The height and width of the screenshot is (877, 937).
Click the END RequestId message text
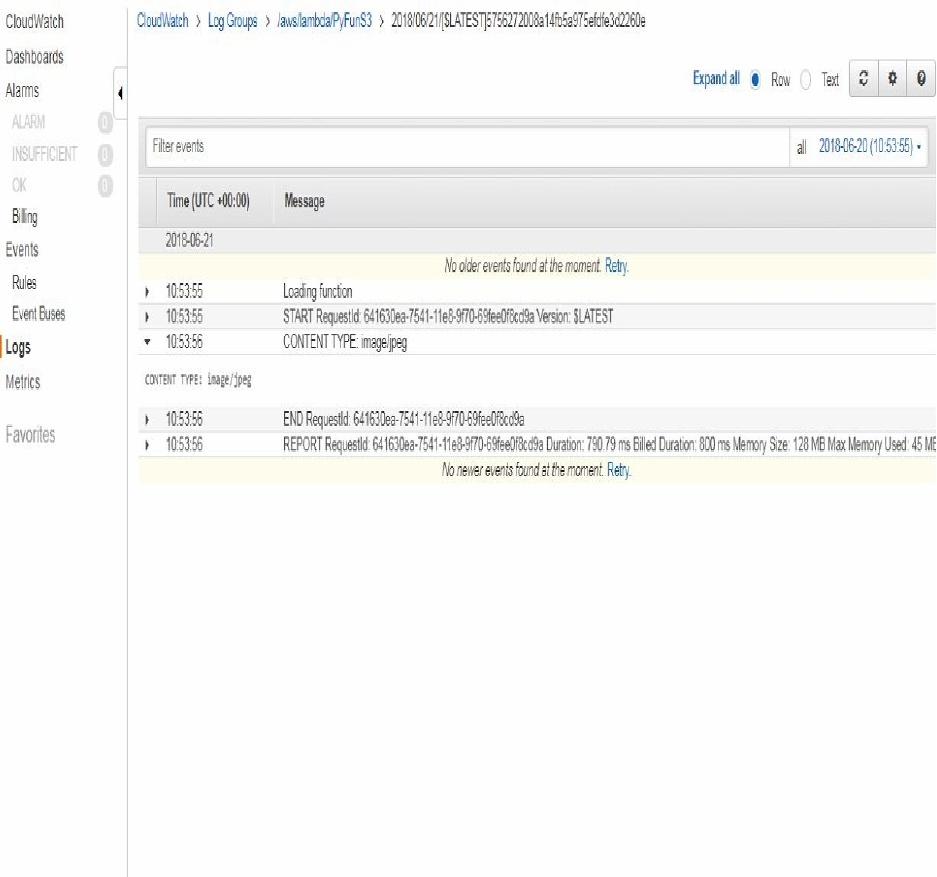[403, 419]
